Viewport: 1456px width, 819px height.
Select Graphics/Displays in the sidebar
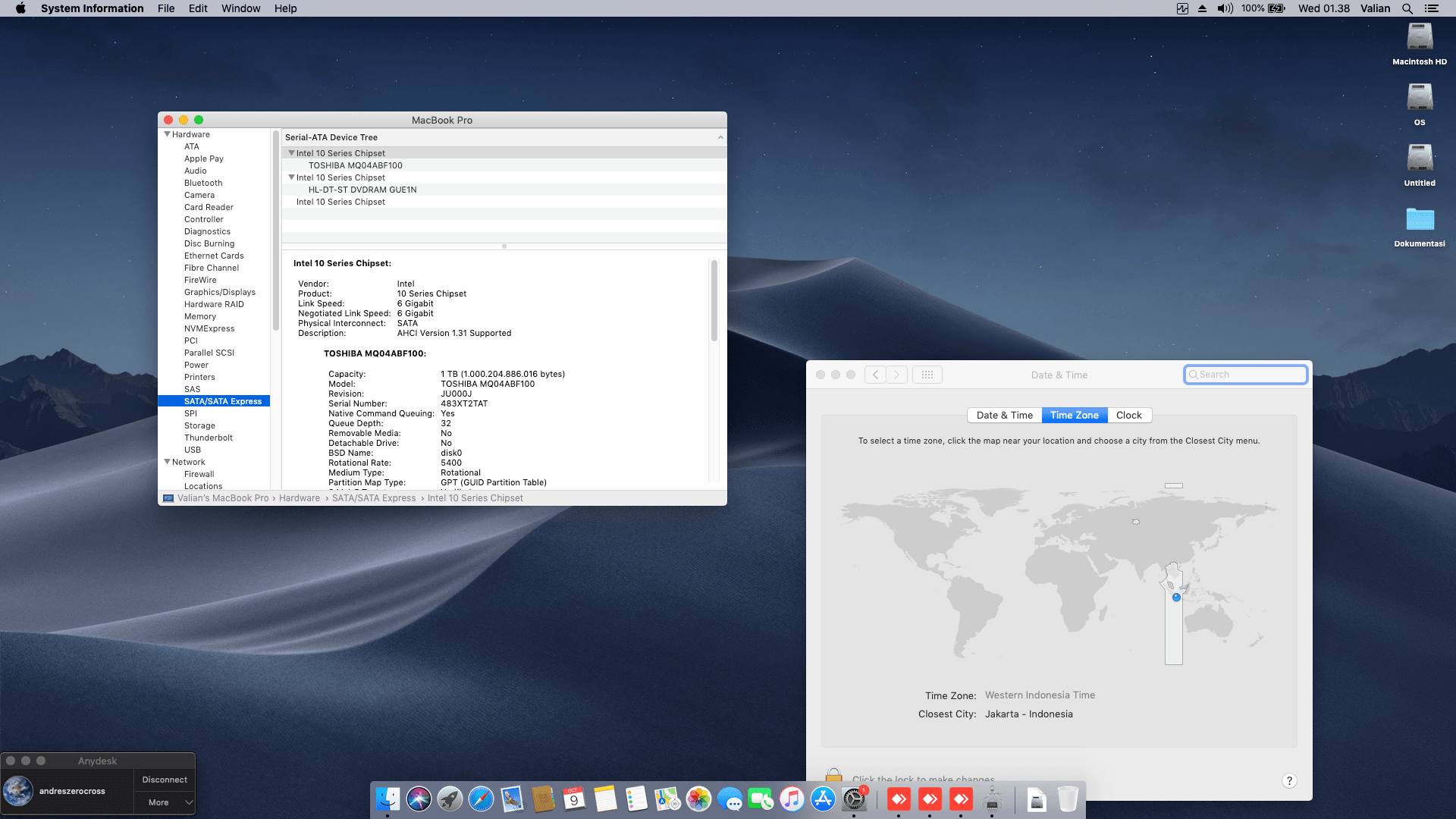tap(220, 292)
